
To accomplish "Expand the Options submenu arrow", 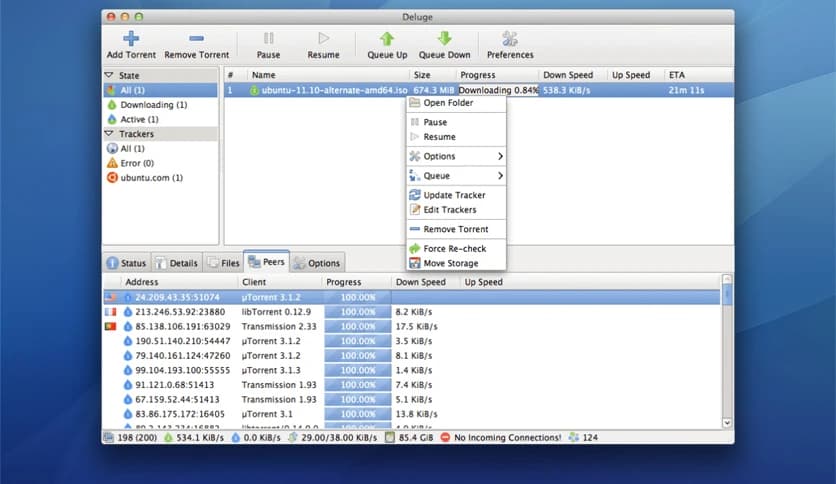I will pos(500,156).
